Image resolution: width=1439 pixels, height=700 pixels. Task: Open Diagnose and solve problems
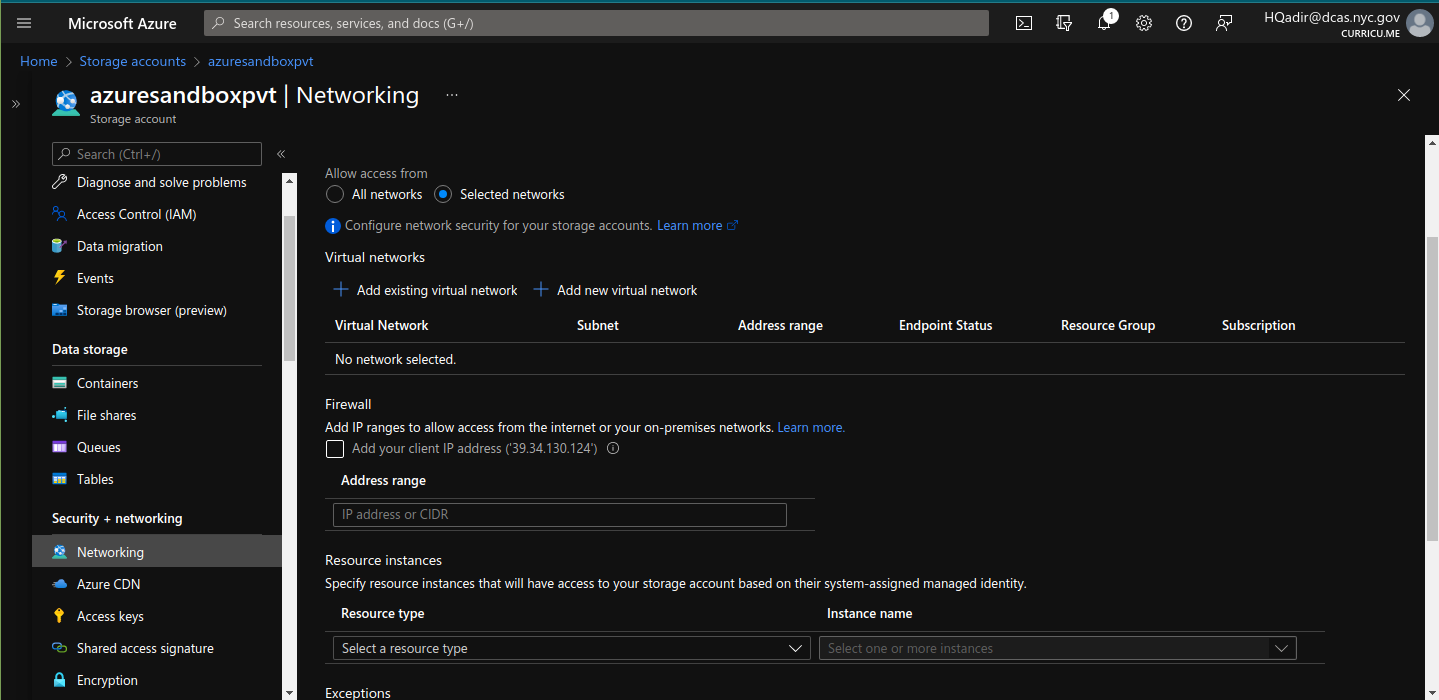point(161,182)
